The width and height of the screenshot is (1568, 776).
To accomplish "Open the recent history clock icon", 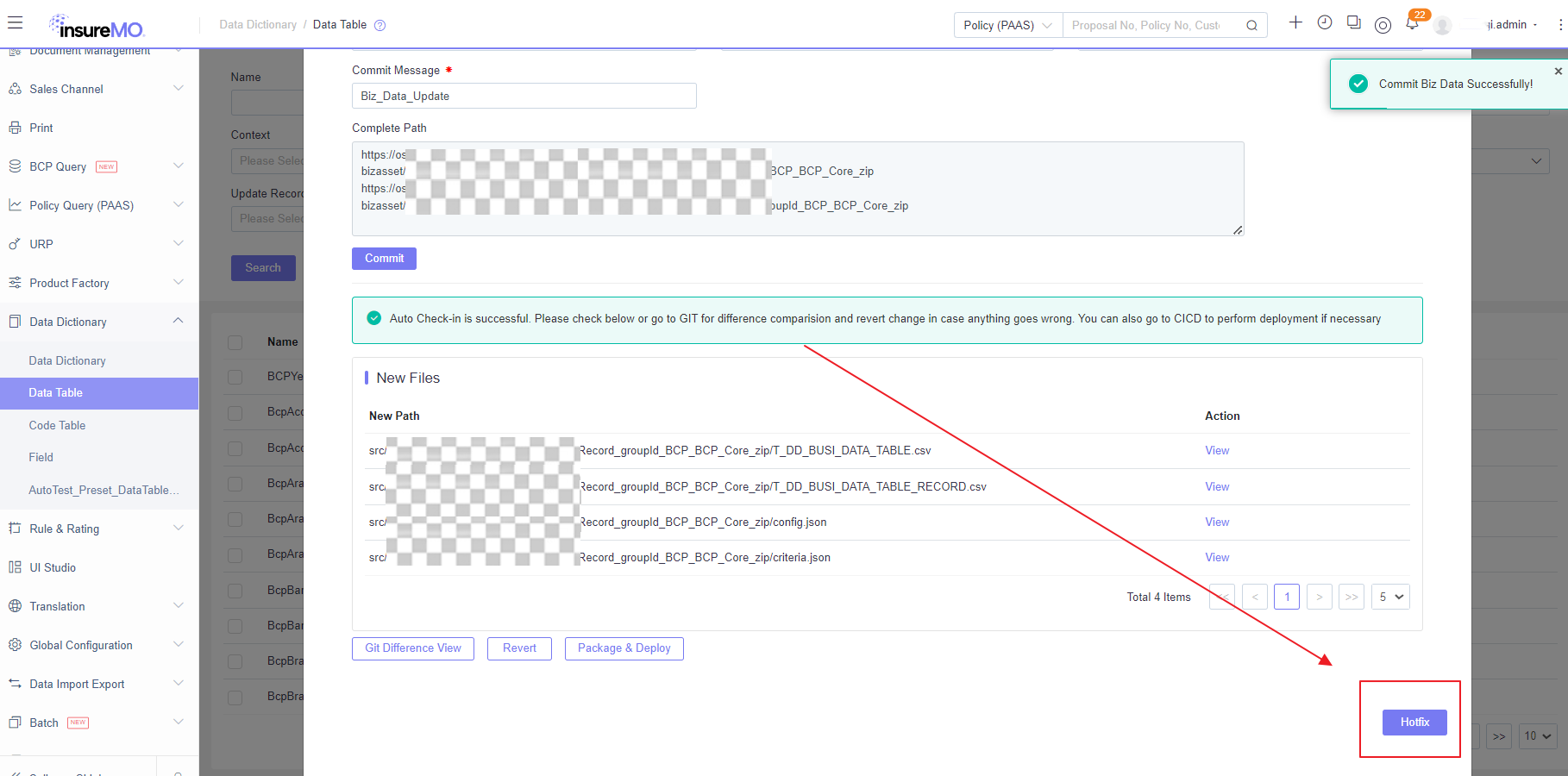I will [x=1325, y=22].
